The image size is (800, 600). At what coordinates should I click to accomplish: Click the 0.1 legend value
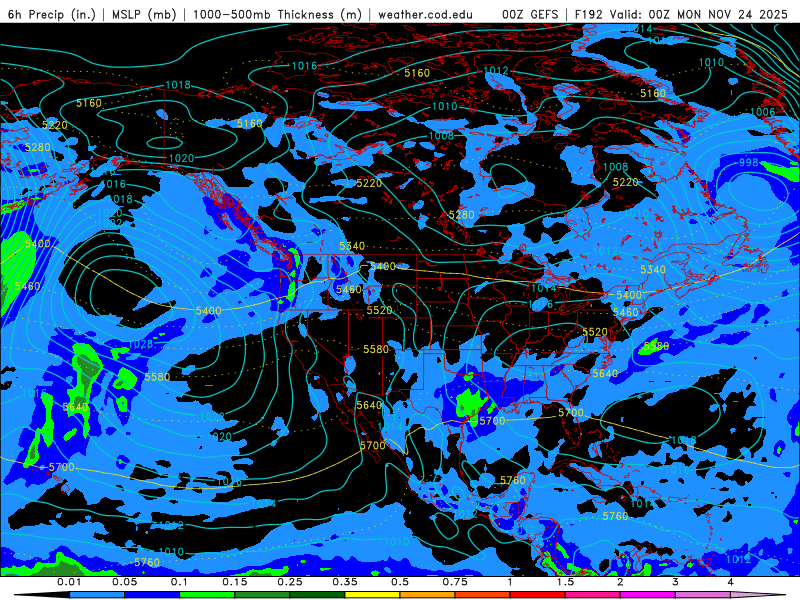point(180,582)
